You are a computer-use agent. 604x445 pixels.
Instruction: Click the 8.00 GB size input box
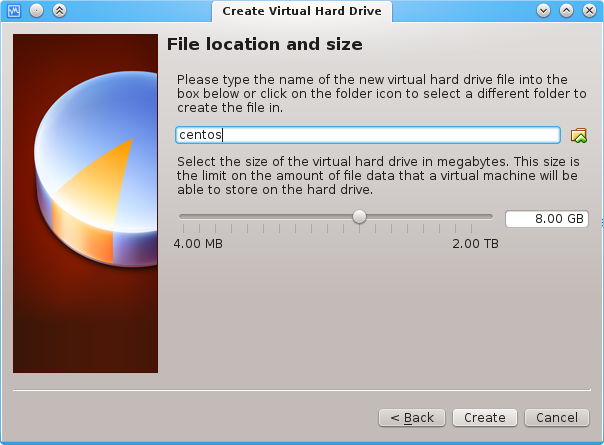coord(547,219)
